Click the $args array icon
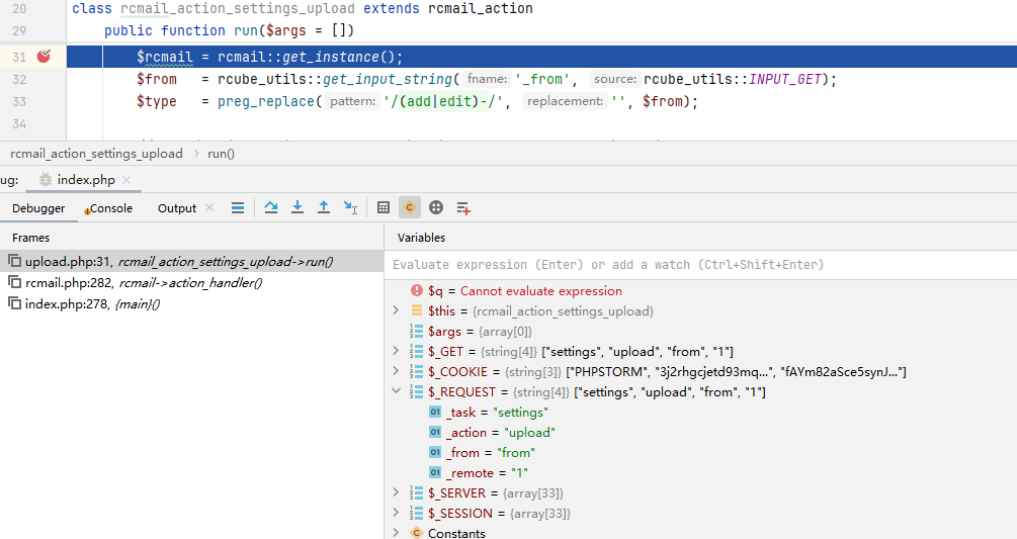 (x=416, y=331)
